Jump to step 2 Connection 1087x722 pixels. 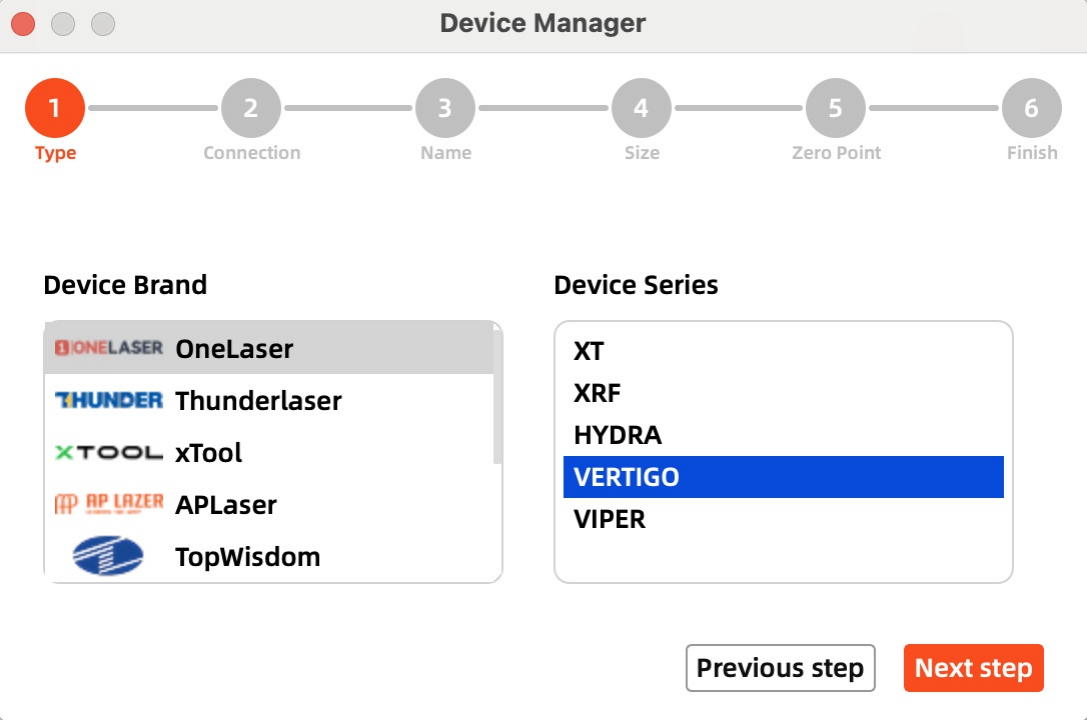(x=251, y=108)
